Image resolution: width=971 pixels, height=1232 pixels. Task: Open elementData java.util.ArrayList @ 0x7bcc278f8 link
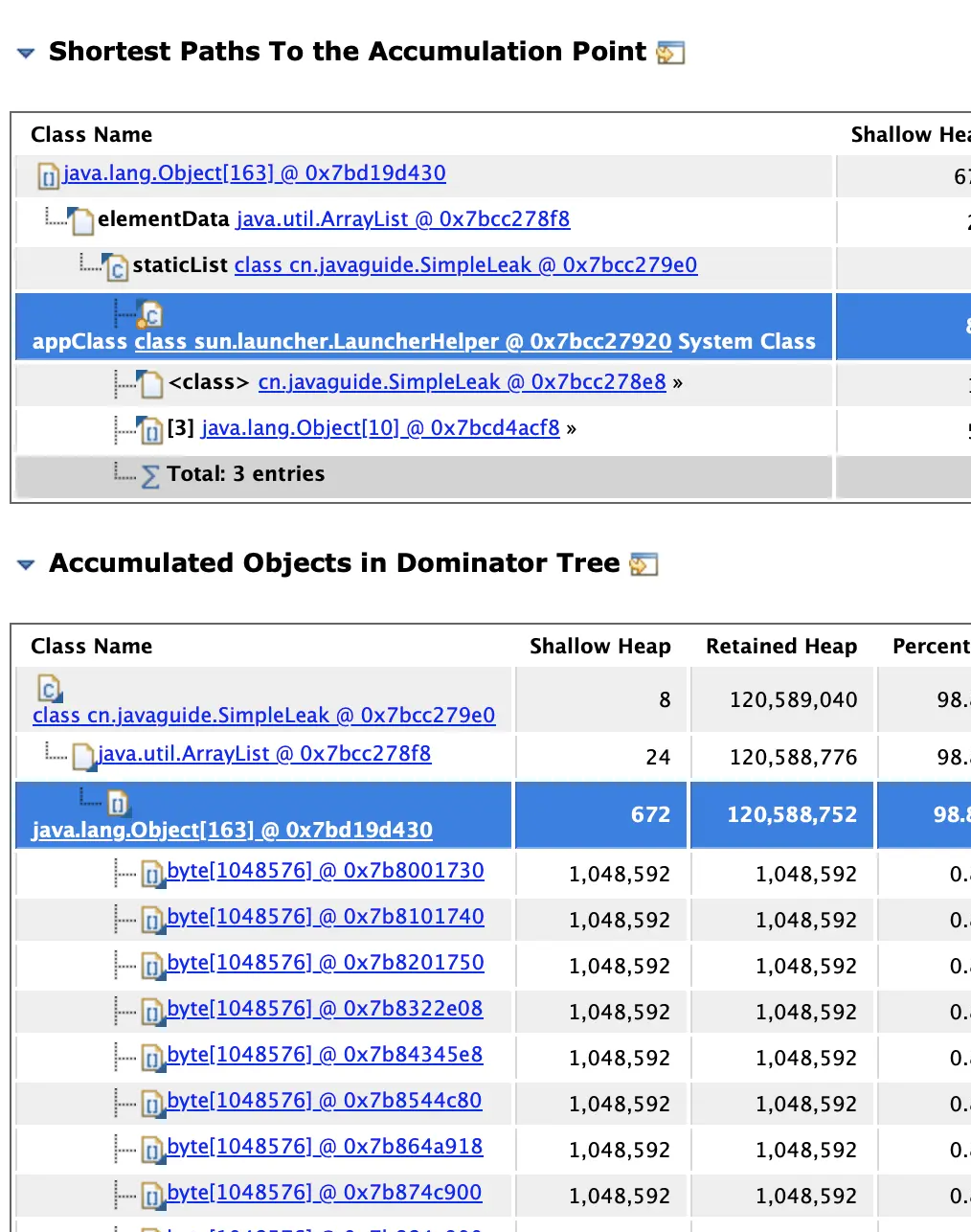click(x=402, y=219)
